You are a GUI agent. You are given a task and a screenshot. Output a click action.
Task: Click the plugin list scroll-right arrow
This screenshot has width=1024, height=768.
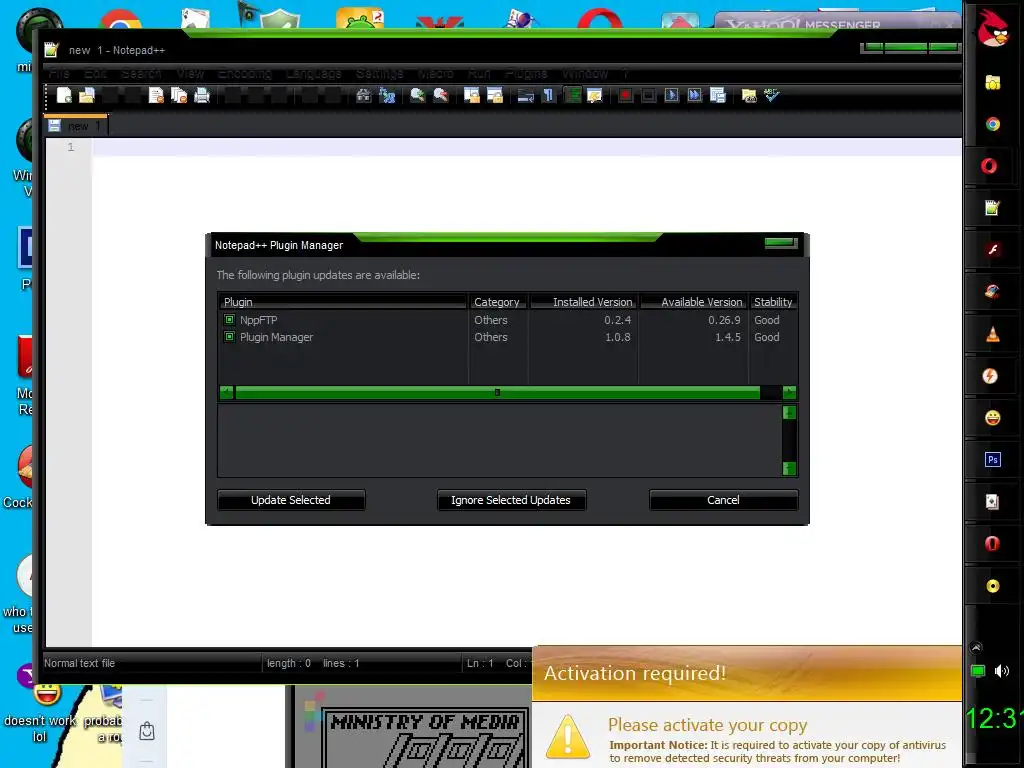coord(789,392)
